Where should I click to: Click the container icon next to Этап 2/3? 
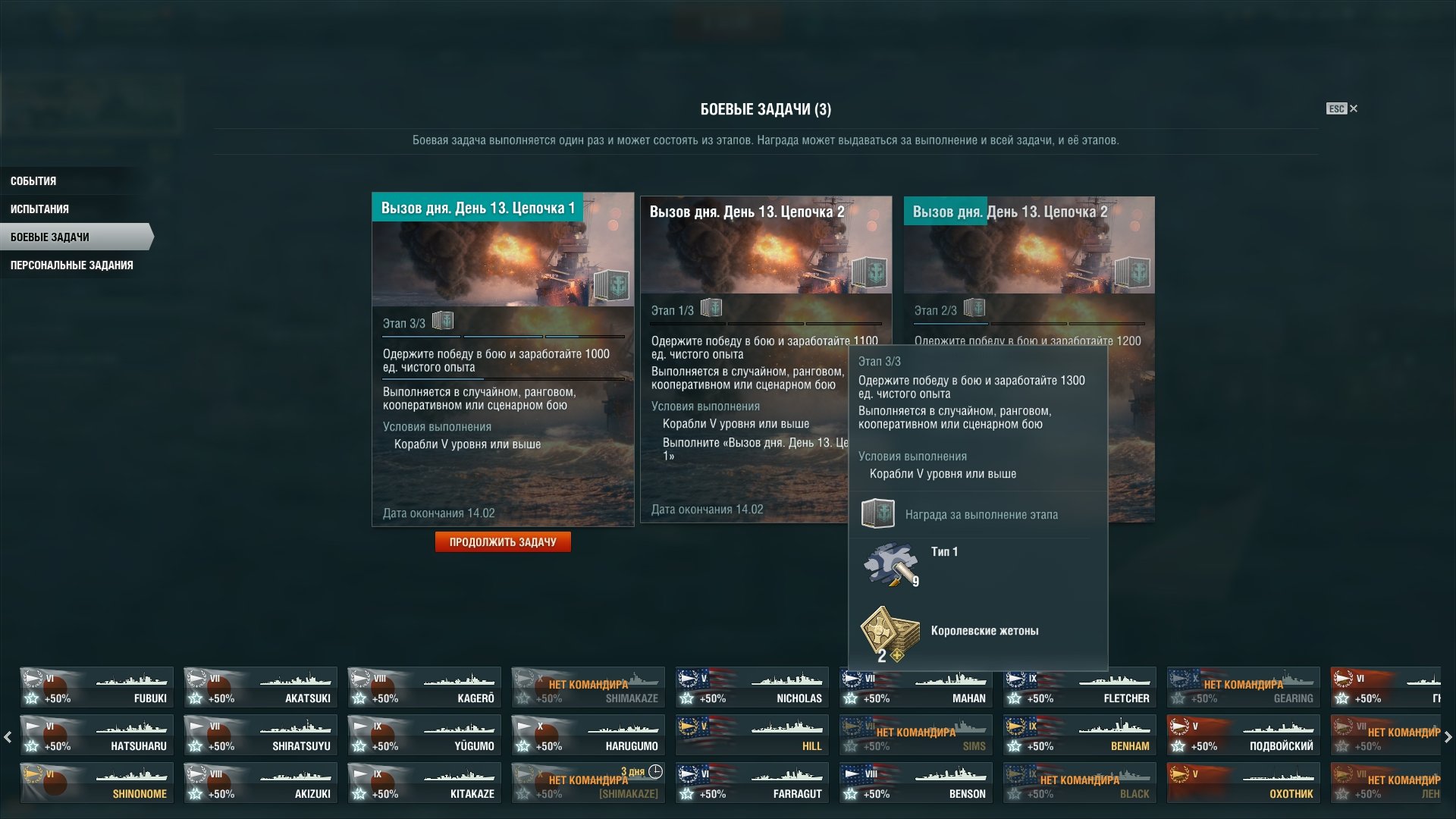[974, 308]
